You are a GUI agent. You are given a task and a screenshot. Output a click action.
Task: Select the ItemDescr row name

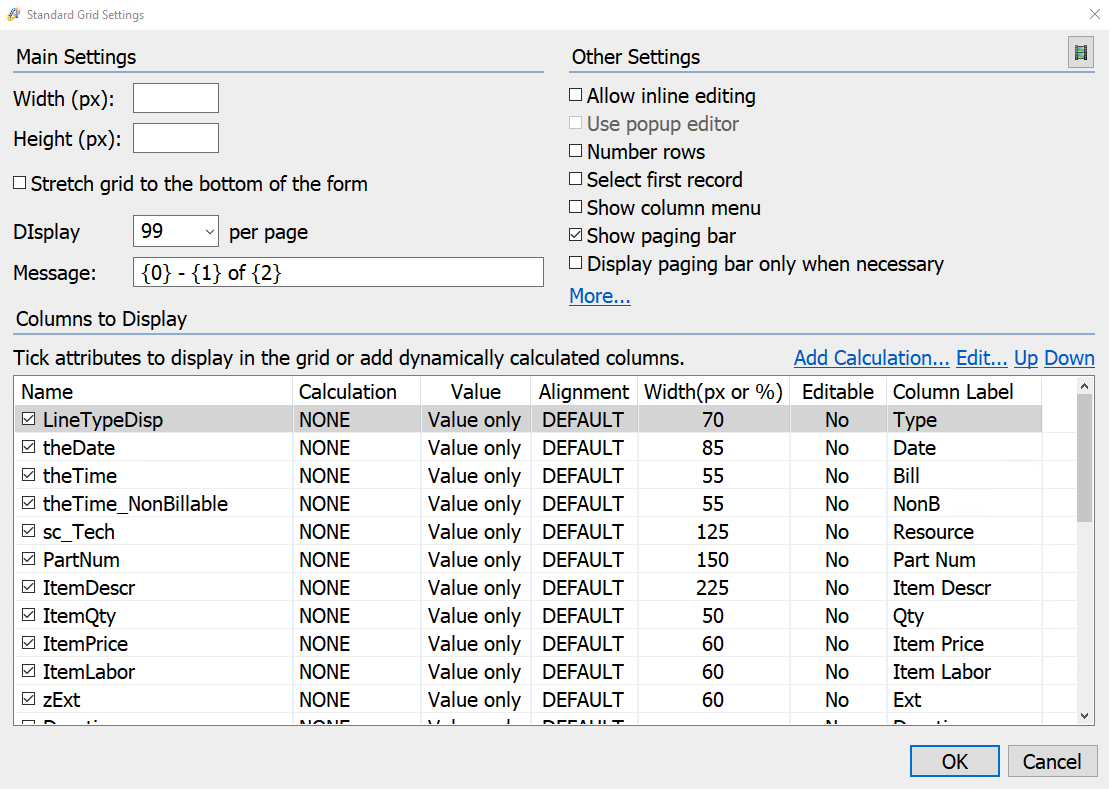coord(89,588)
